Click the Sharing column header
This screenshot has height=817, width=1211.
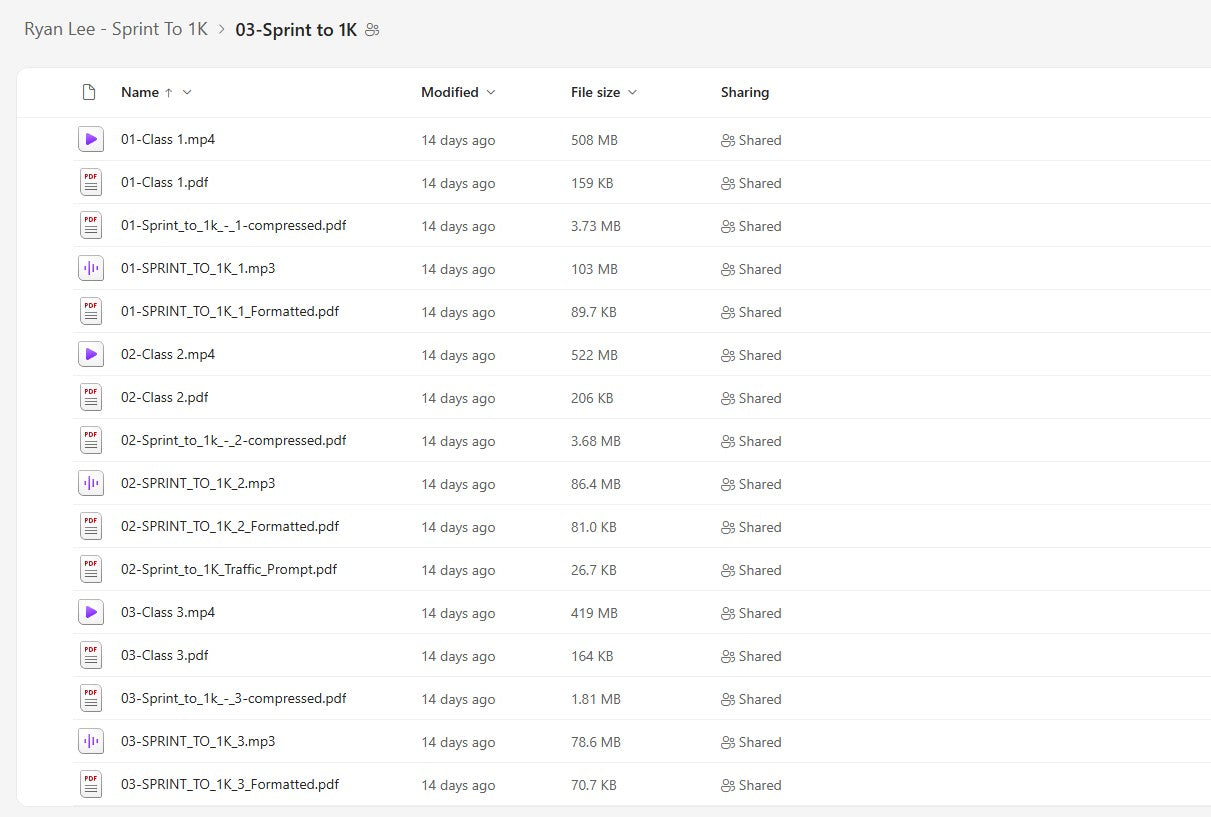pyautogui.click(x=745, y=92)
